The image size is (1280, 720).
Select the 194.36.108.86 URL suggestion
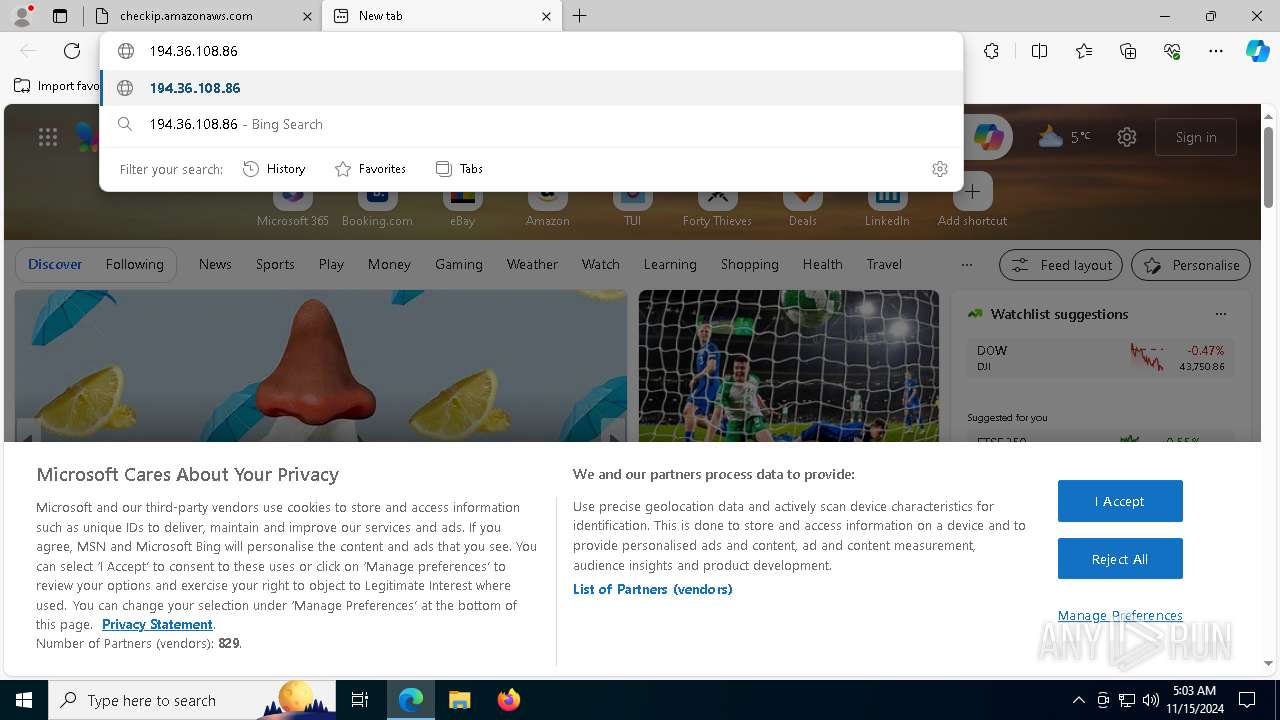click(531, 88)
